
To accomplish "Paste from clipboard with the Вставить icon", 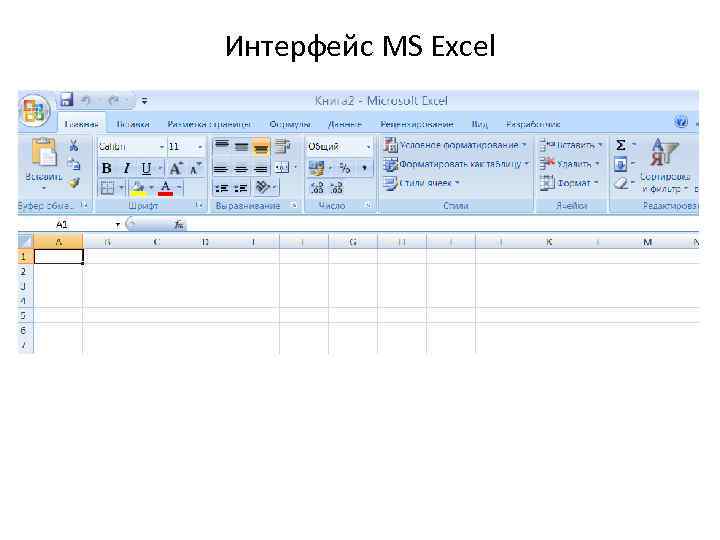I will [43, 152].
